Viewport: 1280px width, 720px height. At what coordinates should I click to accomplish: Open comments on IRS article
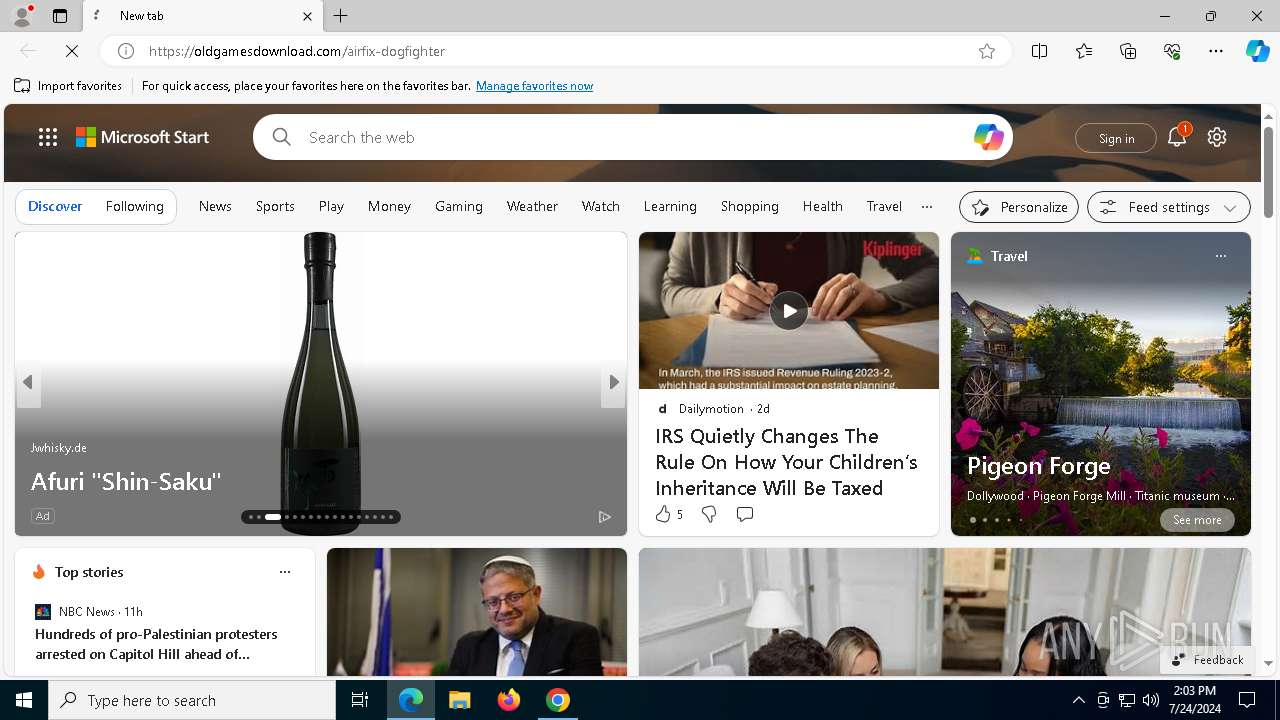click(x=744, y=514)
